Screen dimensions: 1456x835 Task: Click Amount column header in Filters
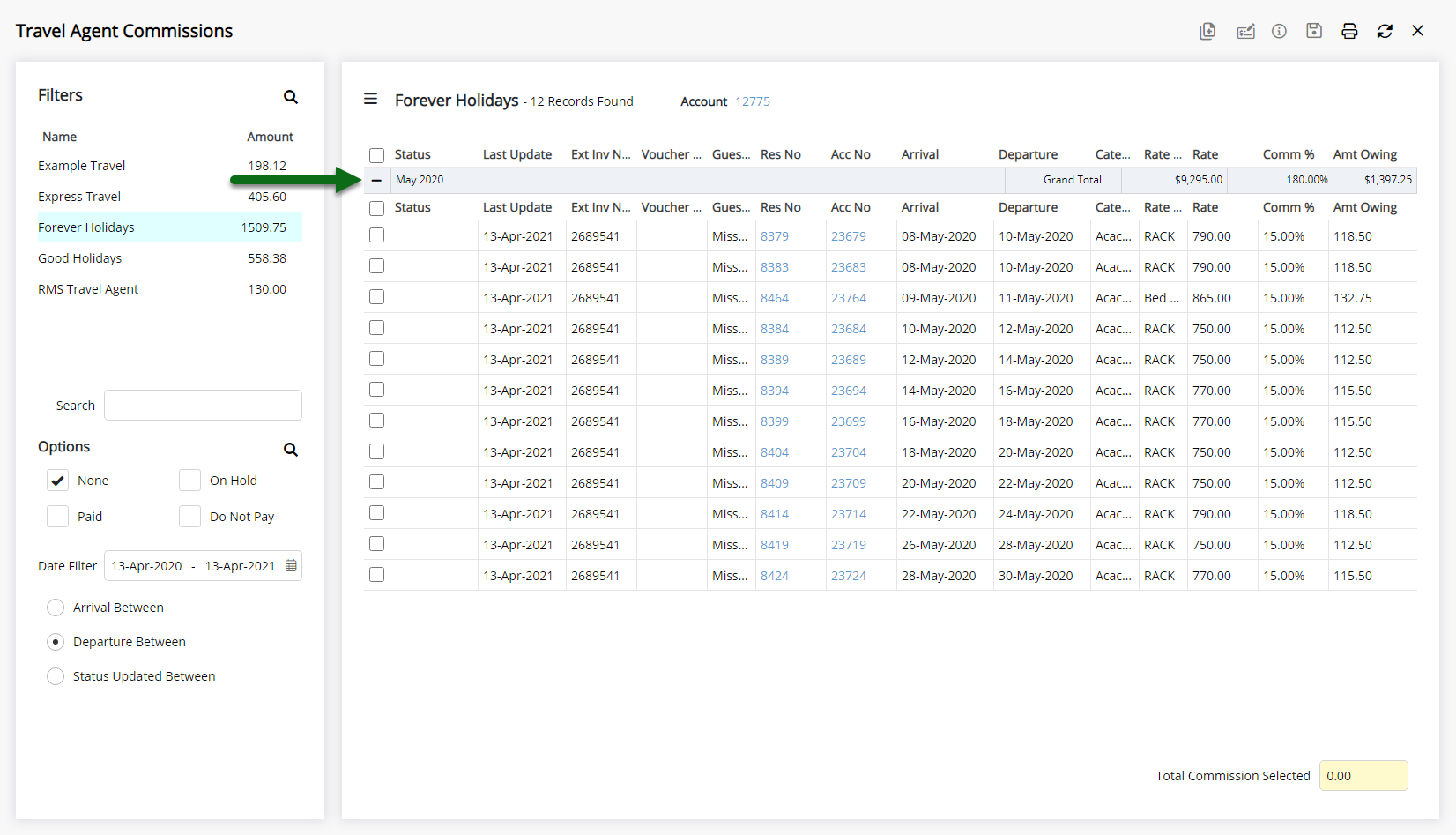click(x=270, y=137)
